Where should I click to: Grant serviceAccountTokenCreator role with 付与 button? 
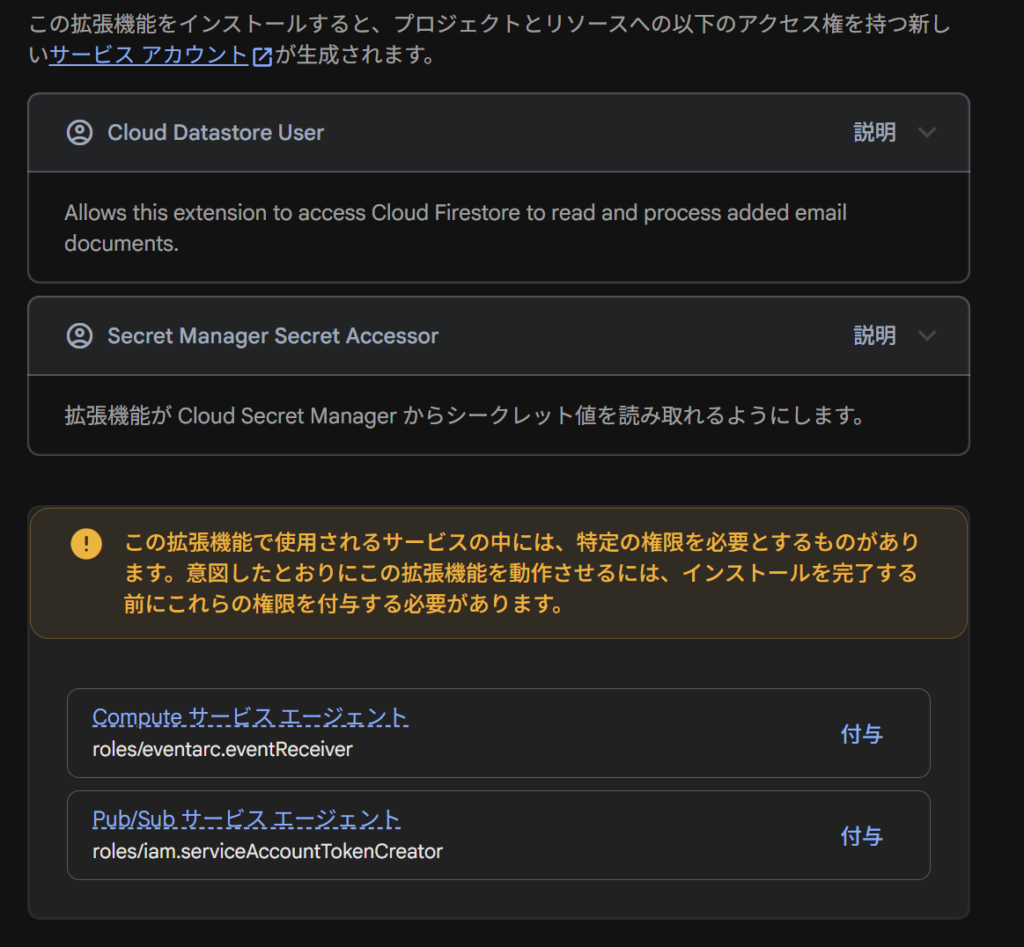861,836
